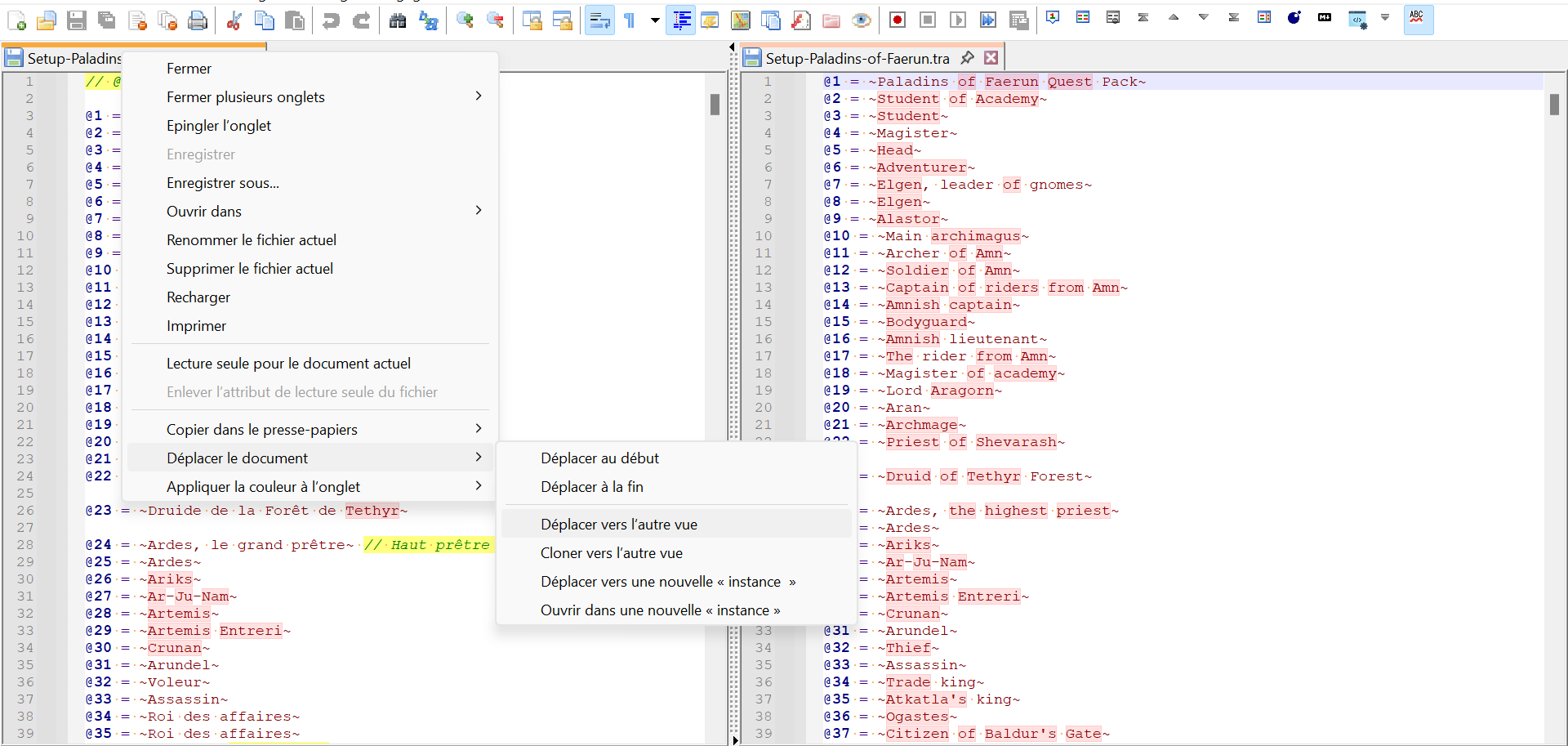Close all documents using the toolbar icon
The width and height of the screenshot is (1568, 746).
[x=167, y=20]
